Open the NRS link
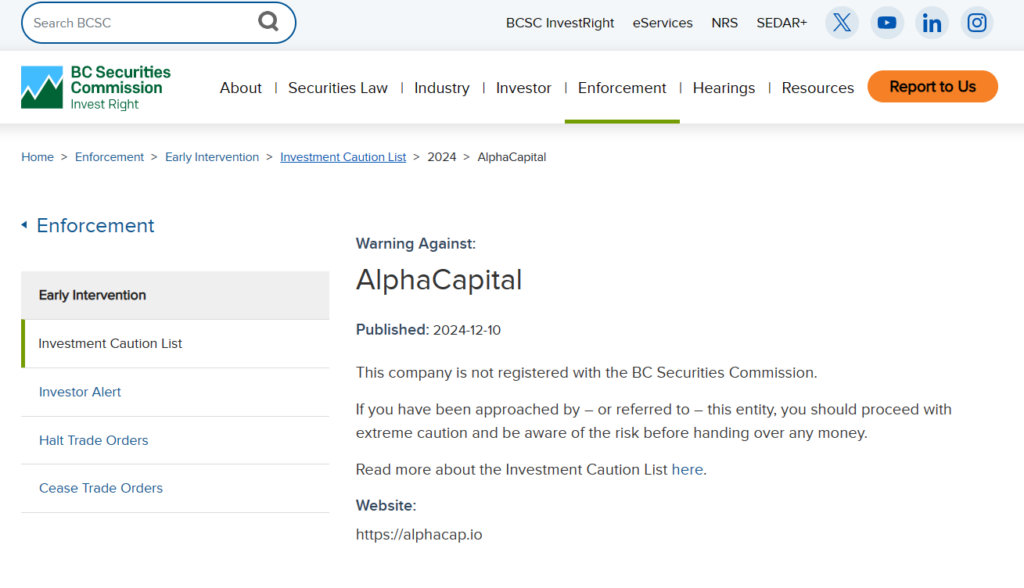 [724, 23]
